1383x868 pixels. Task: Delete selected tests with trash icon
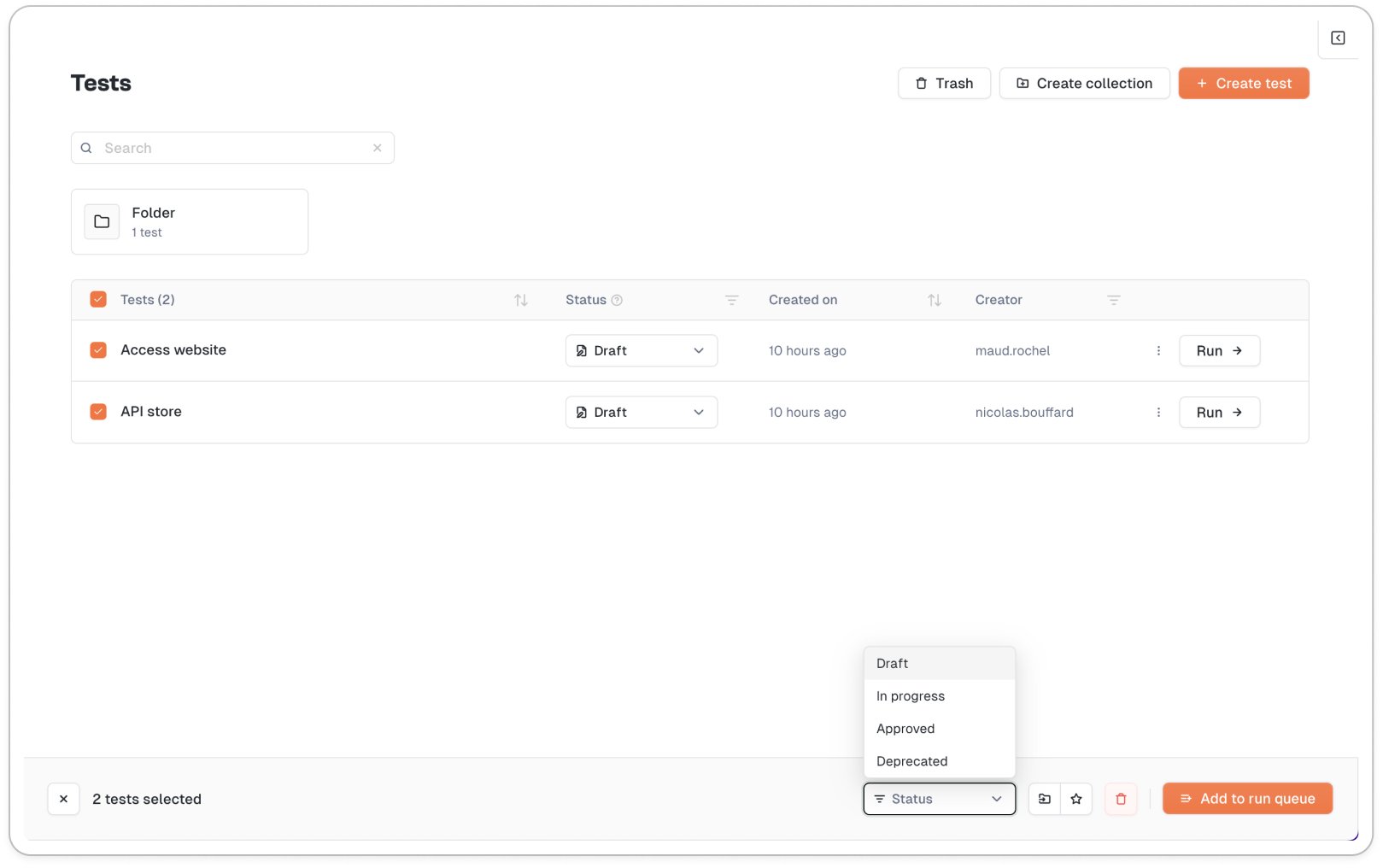(x=1121, y=799)
